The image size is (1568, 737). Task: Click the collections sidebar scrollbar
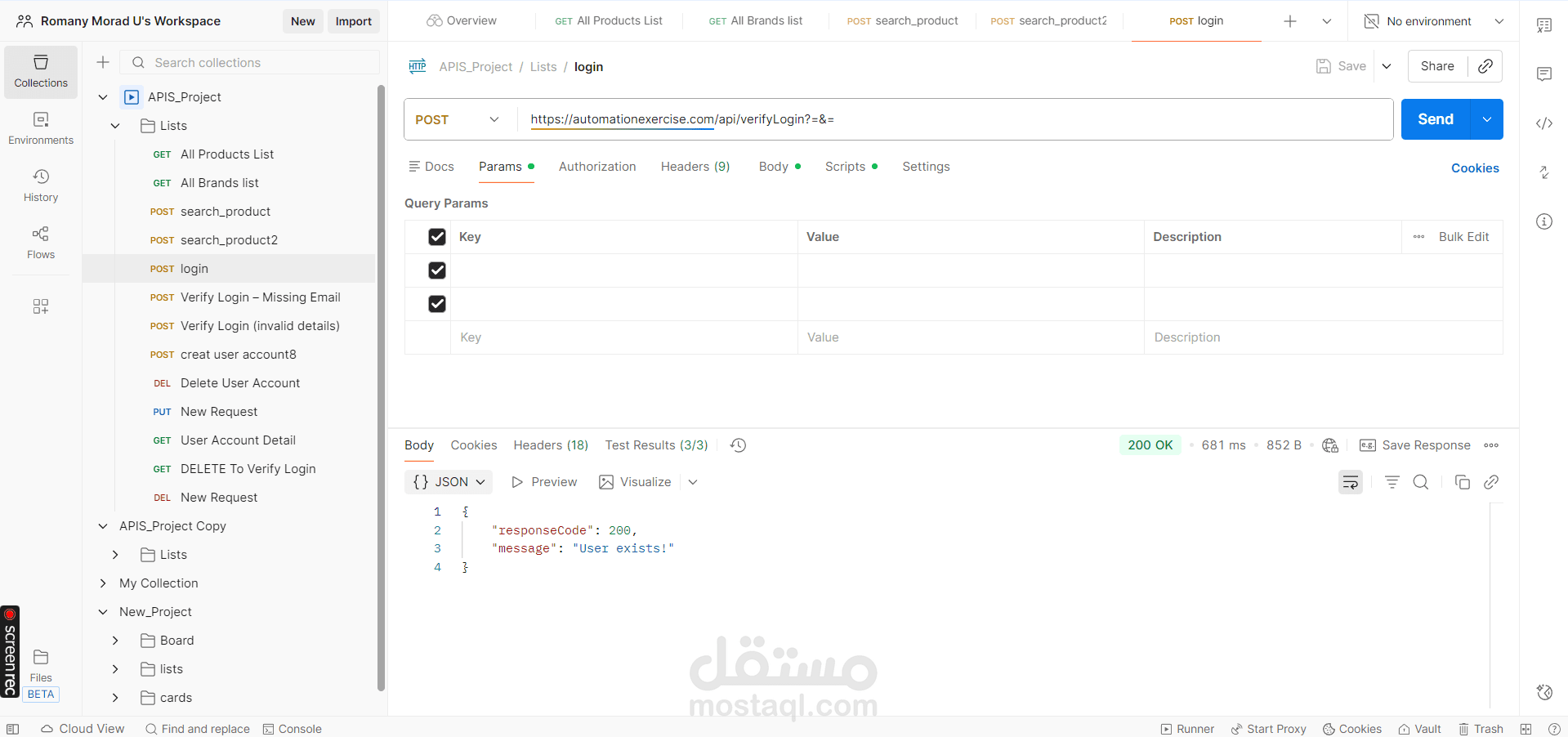(x=381, y=388)
